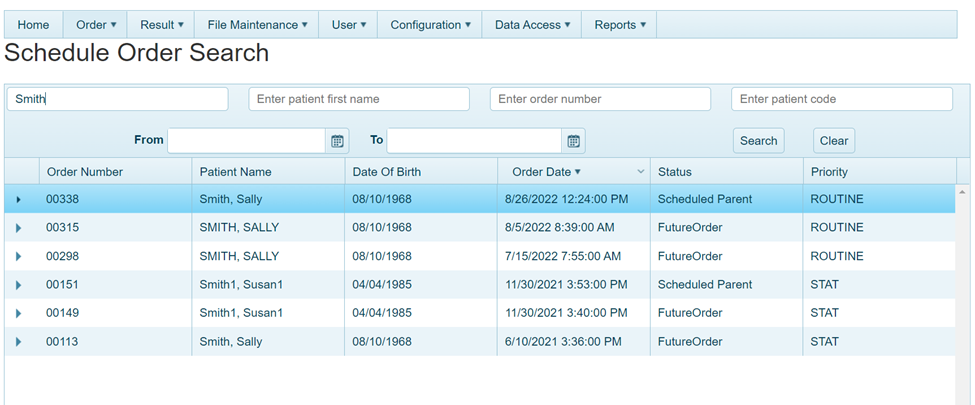Expand details of order 00298
975x405 pixels.
(x=19, y=257)
